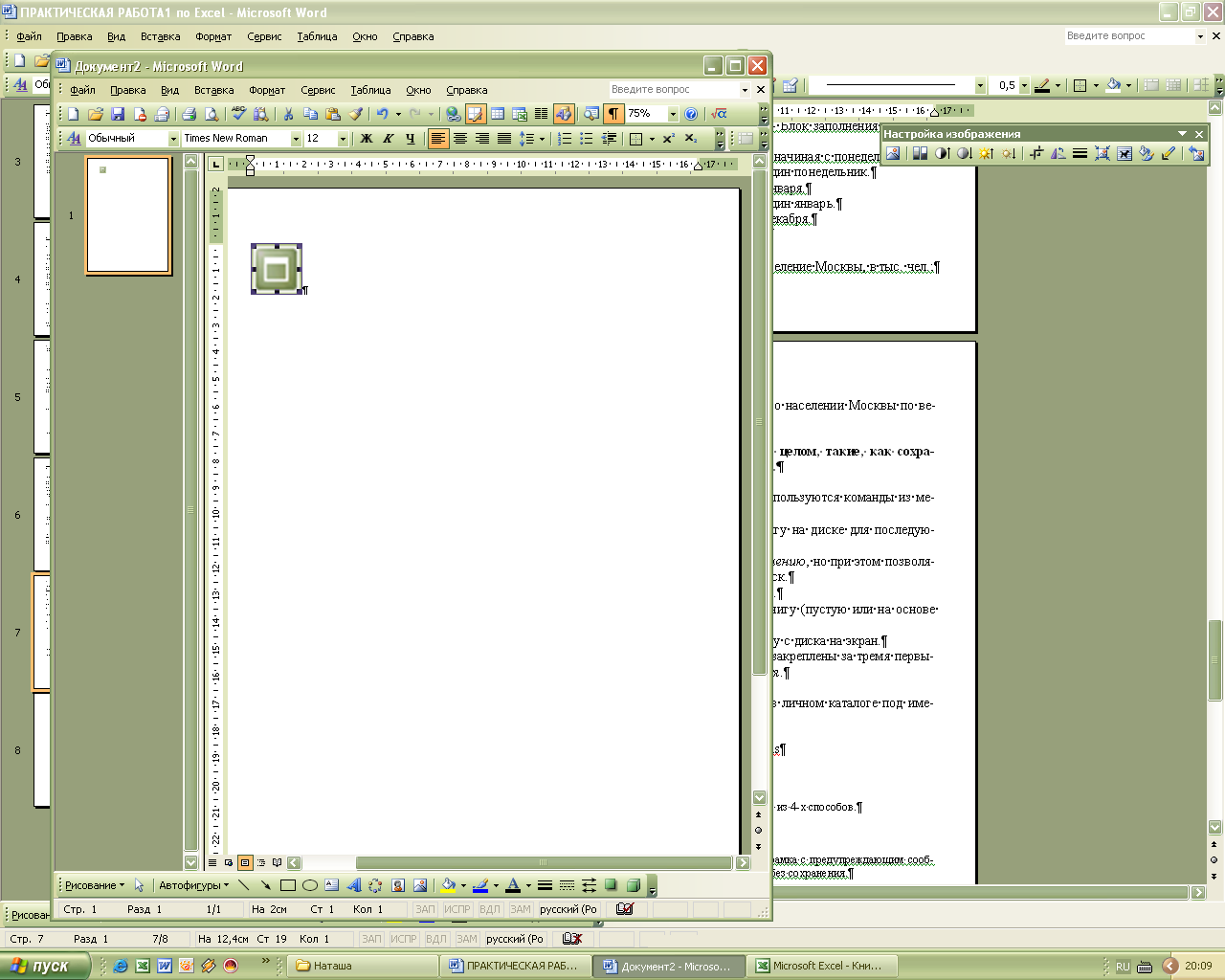The height and width of the screenshot is (980, 1225).
Task: Open Справка menu in back Word window
Action: pos(413,36)
